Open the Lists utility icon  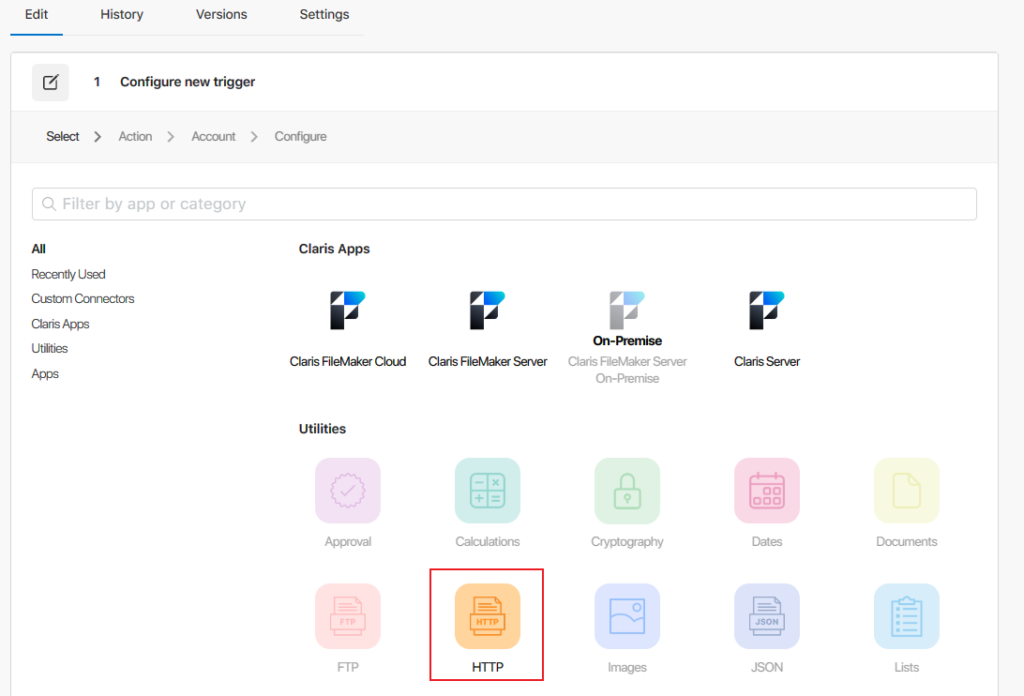coord(906,616)
